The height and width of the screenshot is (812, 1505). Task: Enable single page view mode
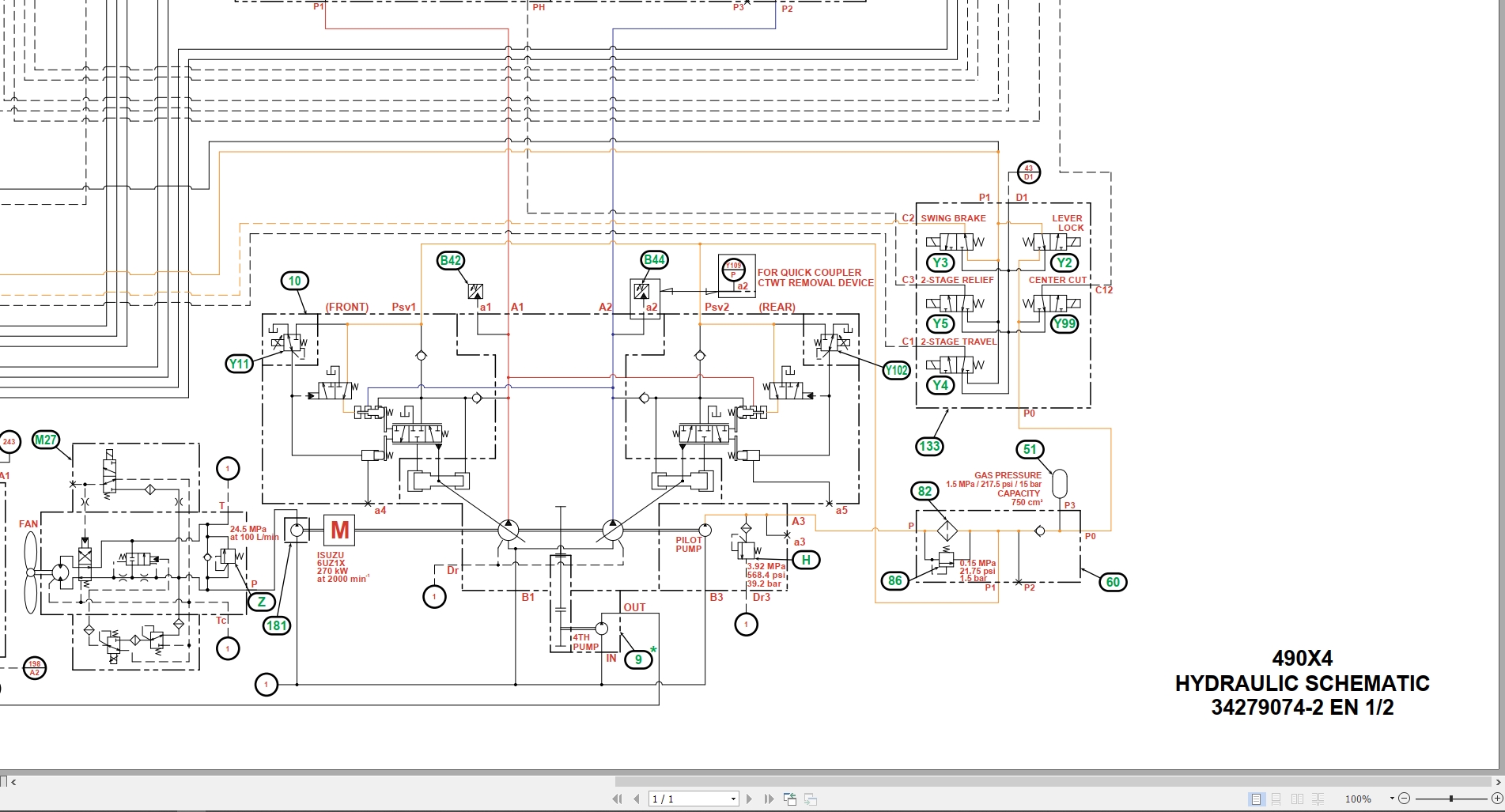click(x=1256, y=799)
